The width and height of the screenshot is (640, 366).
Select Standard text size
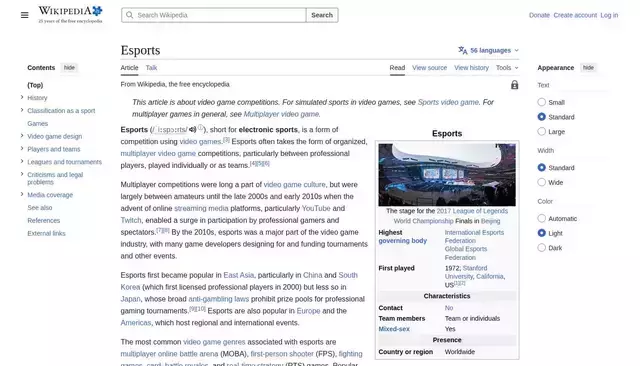click(x=542, y=117)
